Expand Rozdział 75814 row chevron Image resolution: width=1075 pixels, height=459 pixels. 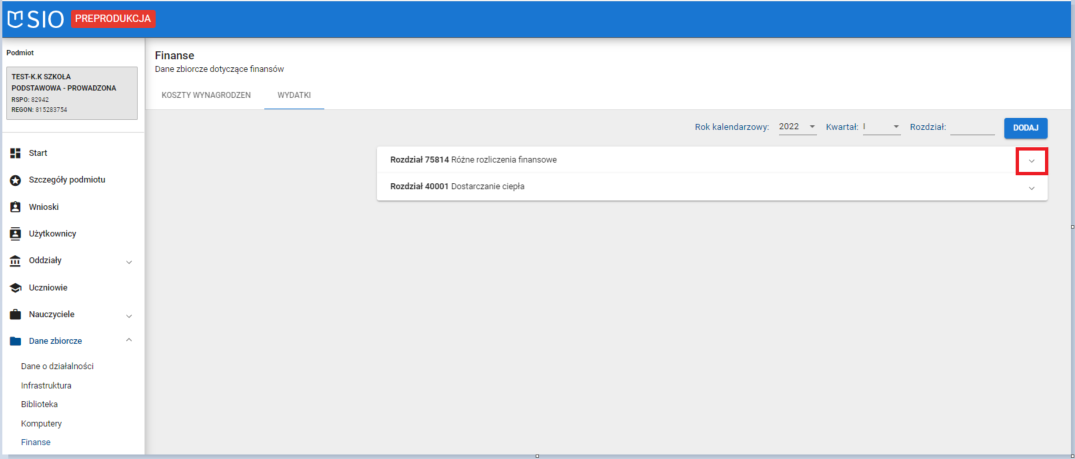(x=1031, y=161)
